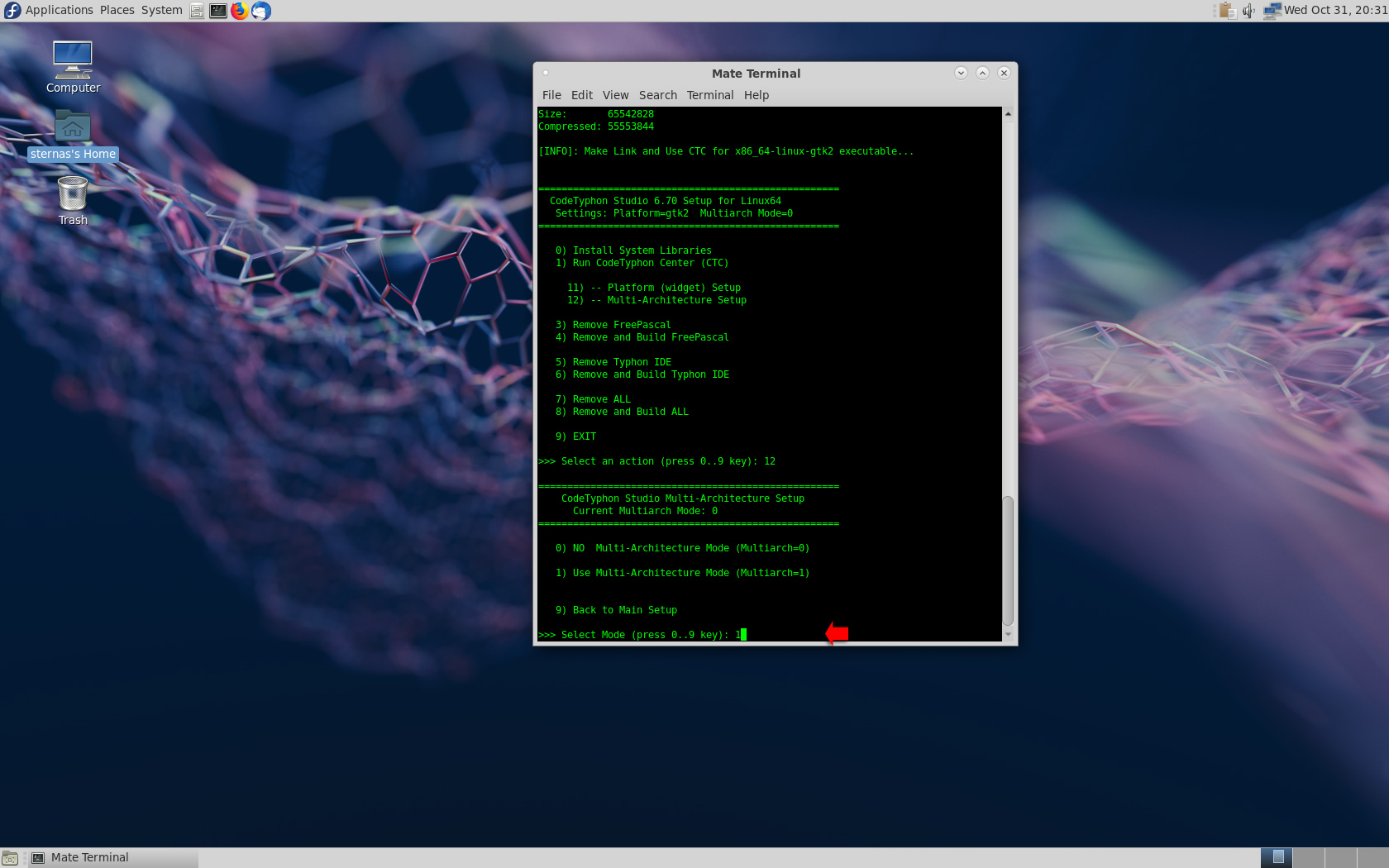
Task: Open the volume control tray icon
Action: pos(1248,11)
